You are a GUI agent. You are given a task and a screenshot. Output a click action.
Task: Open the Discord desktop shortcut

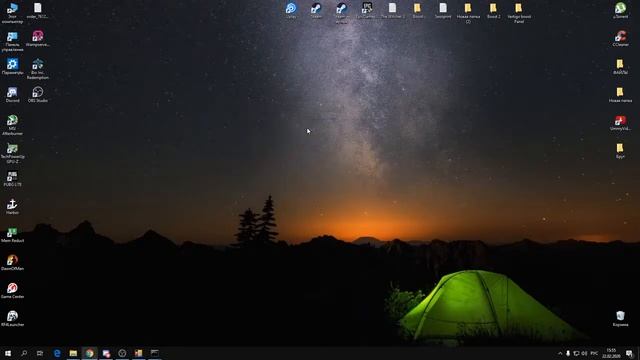(x=12, y=94)
